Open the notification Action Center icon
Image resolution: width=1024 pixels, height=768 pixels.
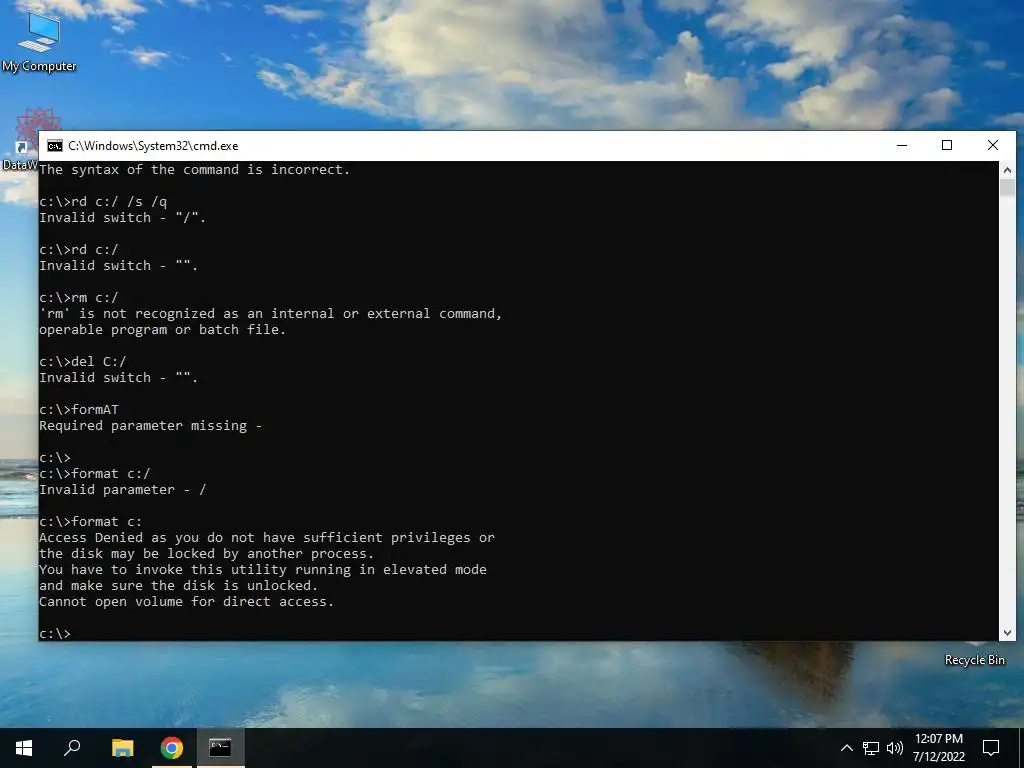click(991, 748)
